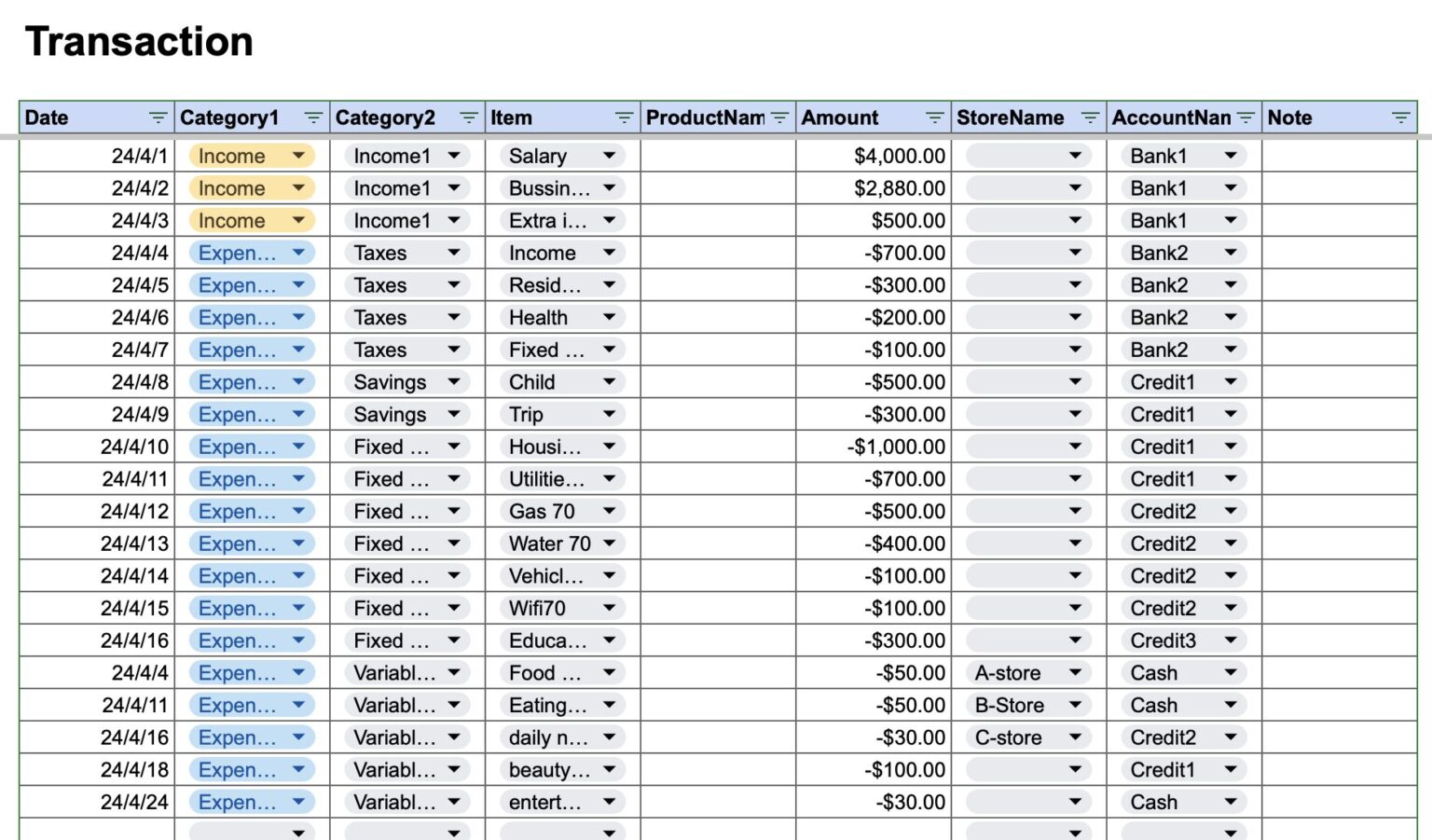Screen dimensions: 1432x840
Task: Open the Item dropdown showing Health
Action: click(x=612, y=317)
